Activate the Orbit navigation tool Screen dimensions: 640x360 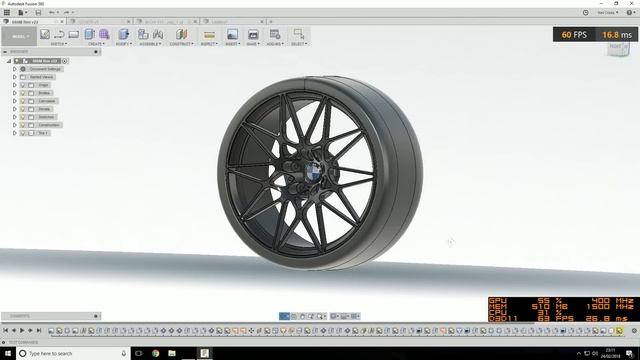(284, 316)
